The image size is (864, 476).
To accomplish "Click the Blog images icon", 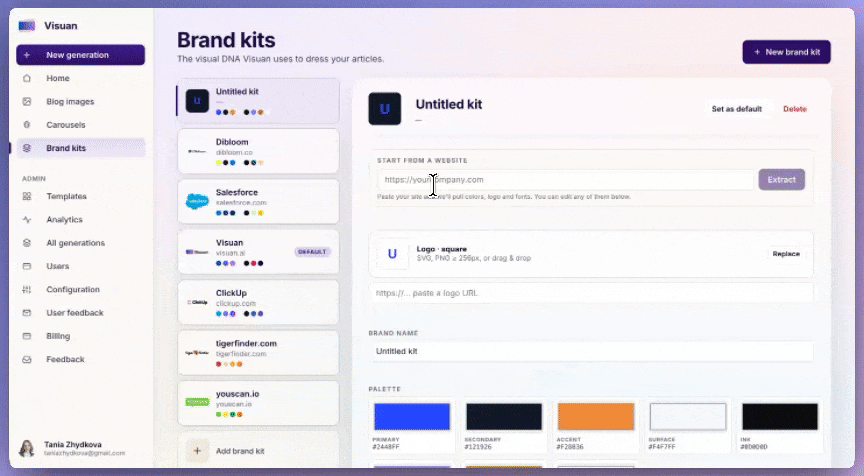I will coord(26,101).
